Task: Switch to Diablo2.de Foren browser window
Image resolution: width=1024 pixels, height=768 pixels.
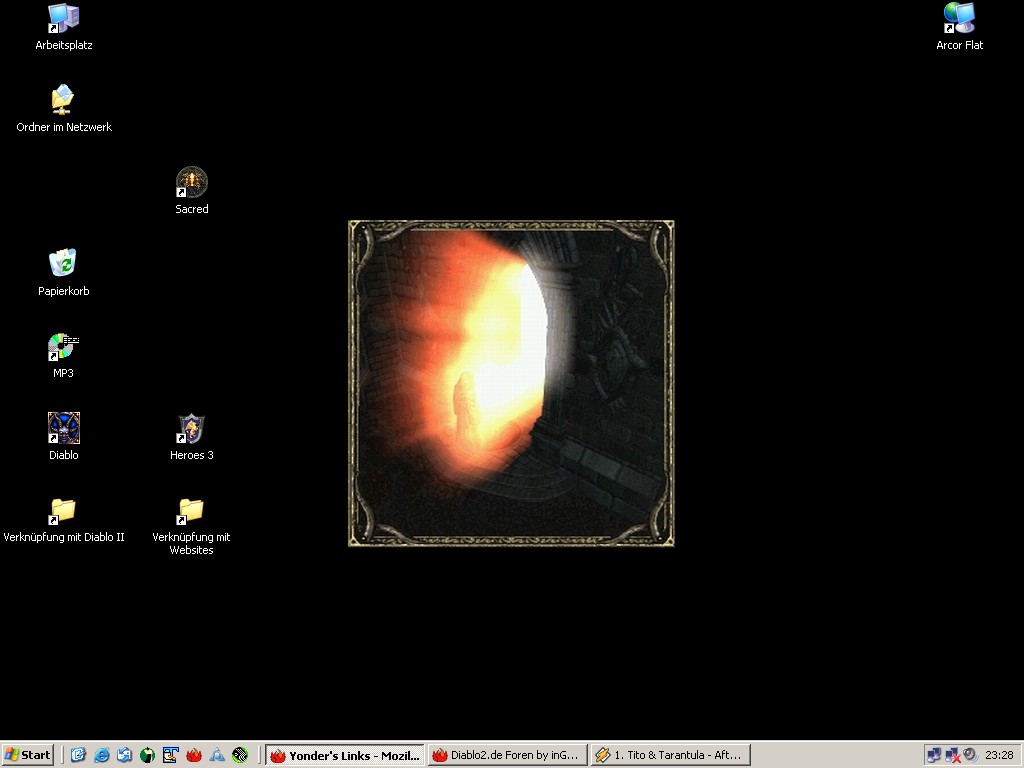Action: [x=507, y=756]
